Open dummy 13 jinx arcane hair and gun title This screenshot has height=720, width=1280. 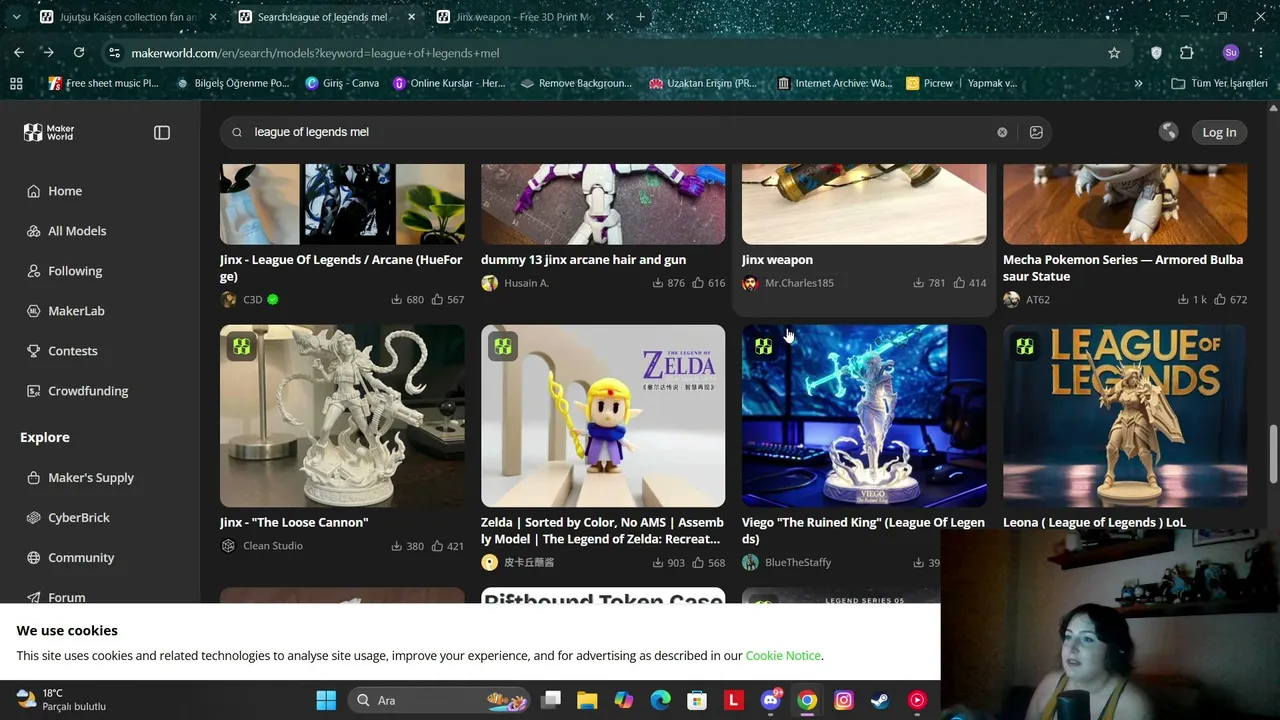click(x=583, y=260)
